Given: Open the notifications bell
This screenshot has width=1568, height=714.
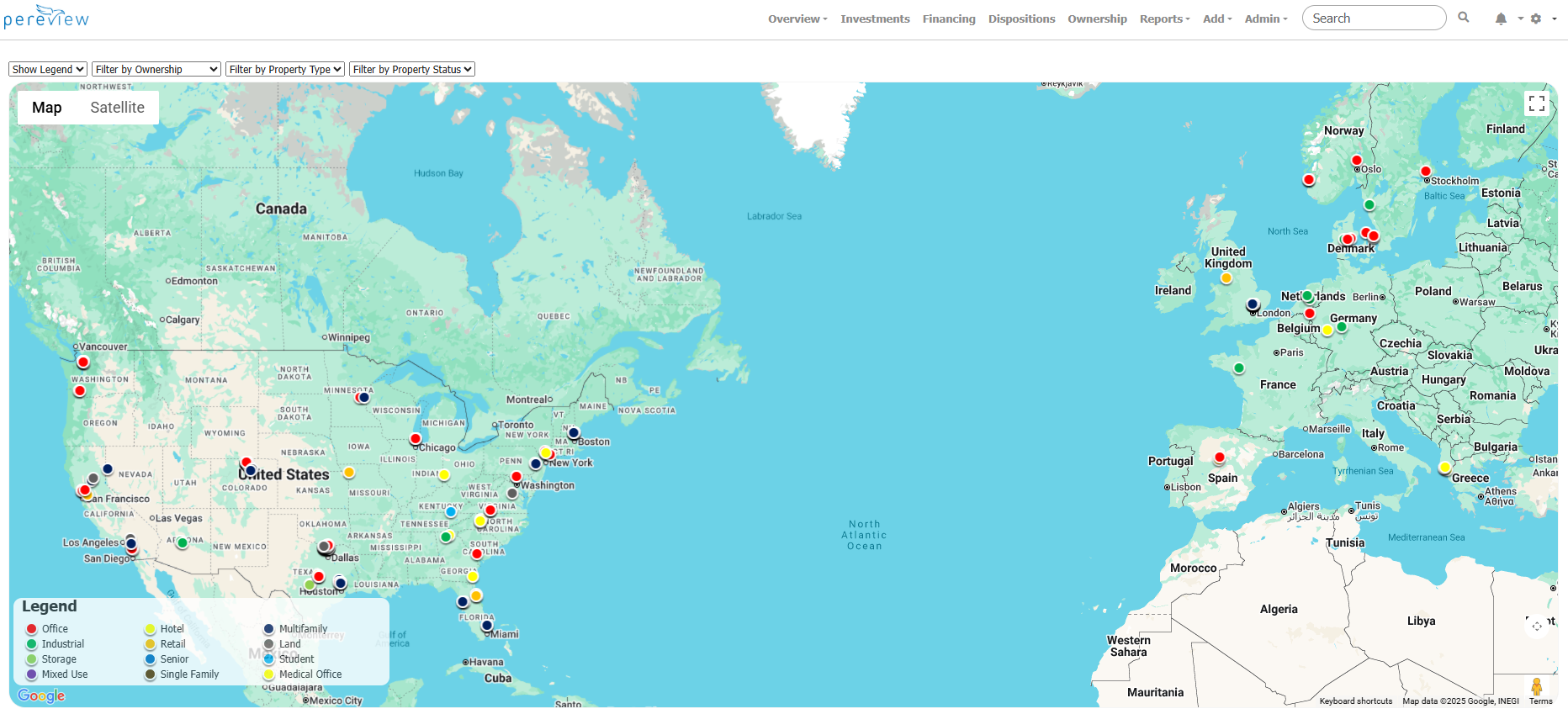Looking at the screenshot, I should pos(1501,19).
